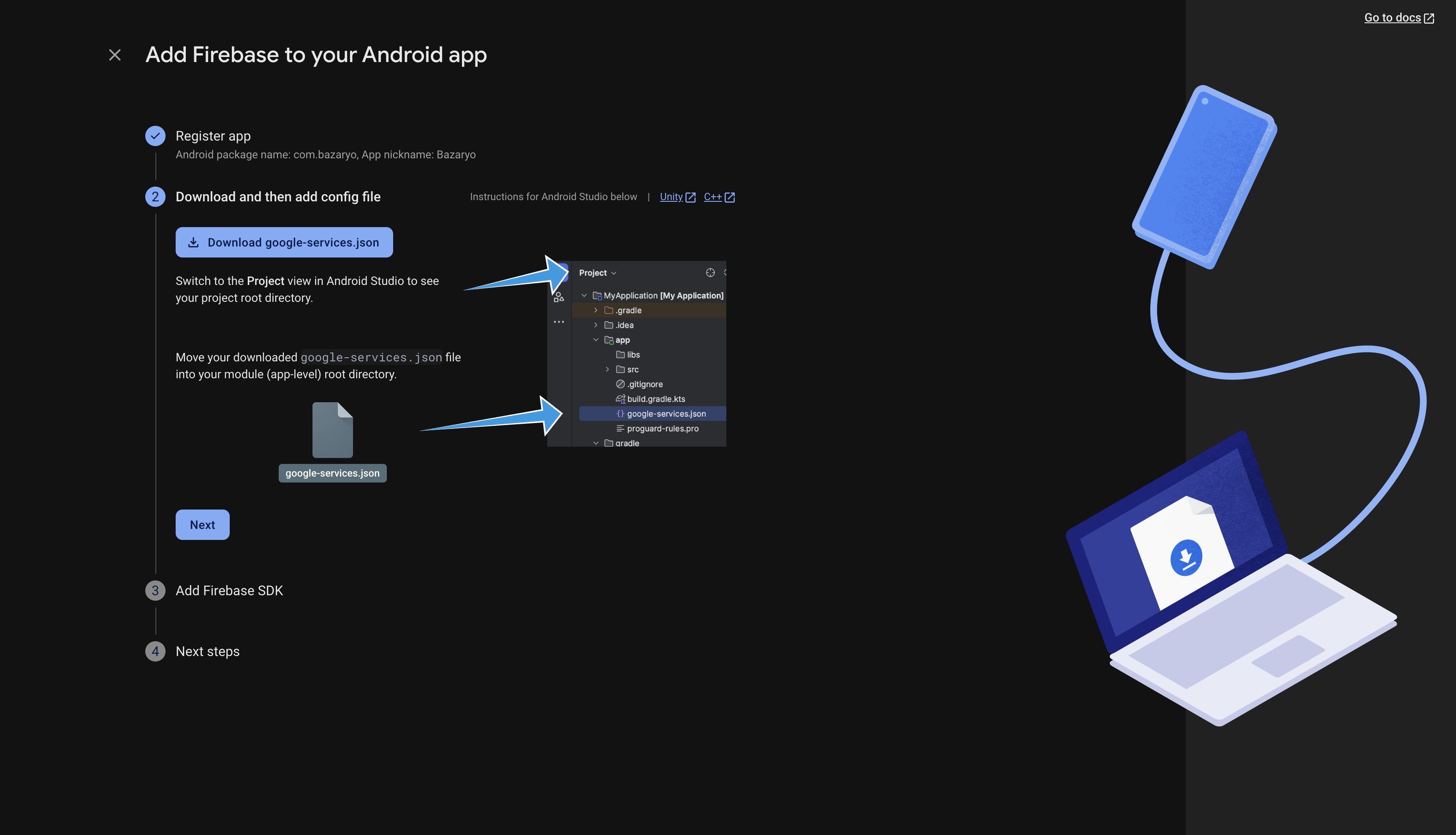The height and width of the screenshot is (835, 1456).
Task: Open the Project view dropdown in the tutorial image
Action: [598, 273]
